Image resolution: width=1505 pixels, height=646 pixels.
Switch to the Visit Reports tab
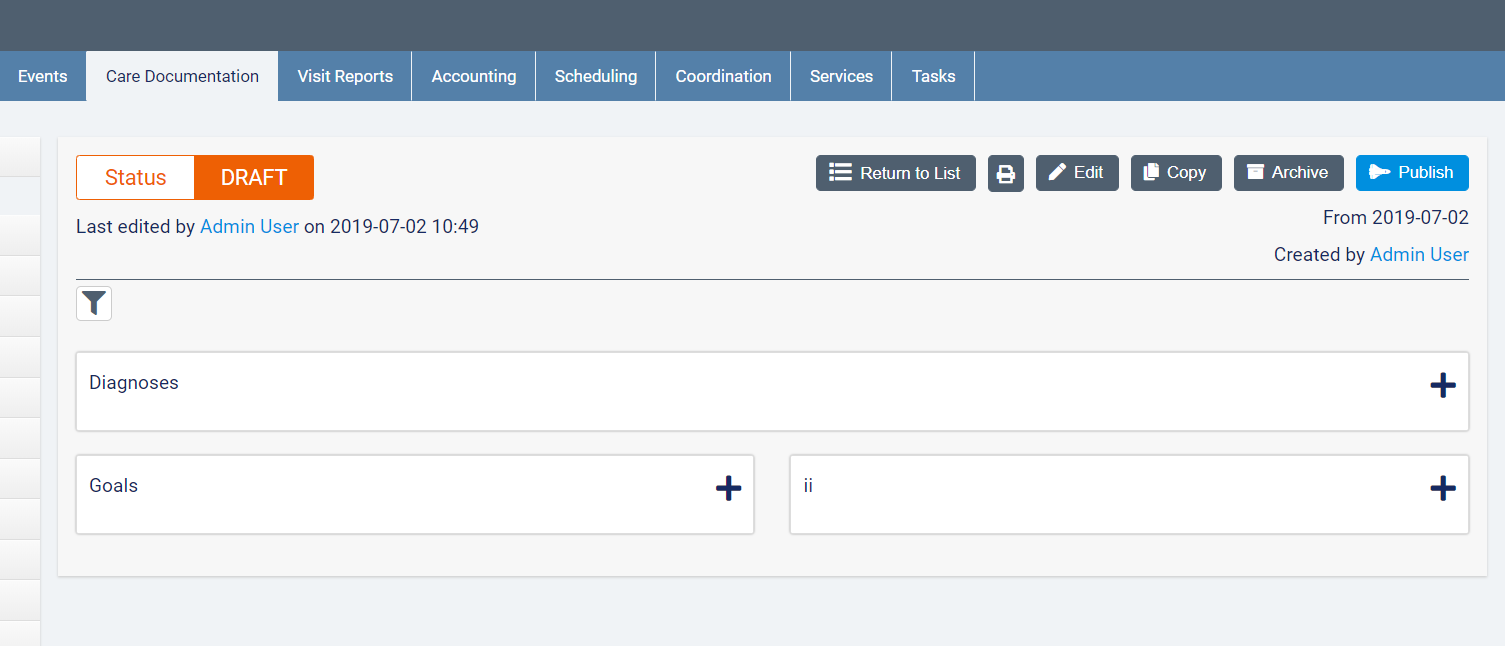pyautogui.click(x=345, y=76)
